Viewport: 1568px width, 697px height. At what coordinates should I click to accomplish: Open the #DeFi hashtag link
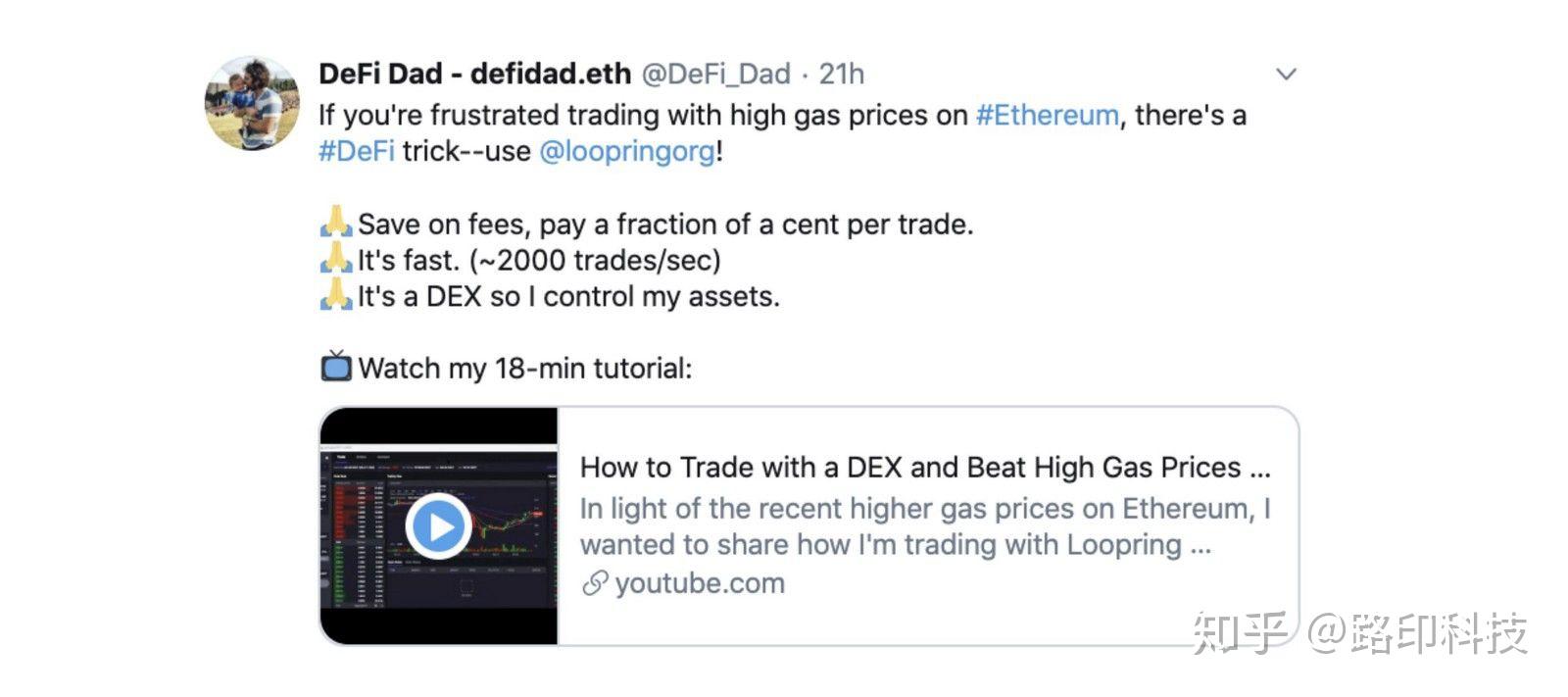click(x=357, y=151)
